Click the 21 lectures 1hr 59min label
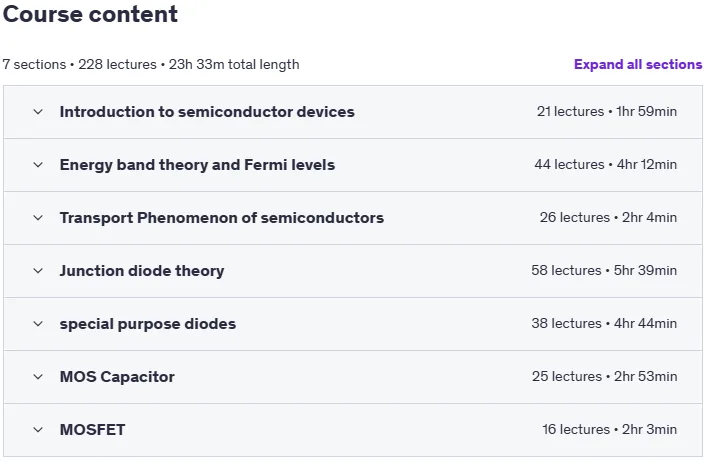708x462 pixels. [x=606, y=112]
